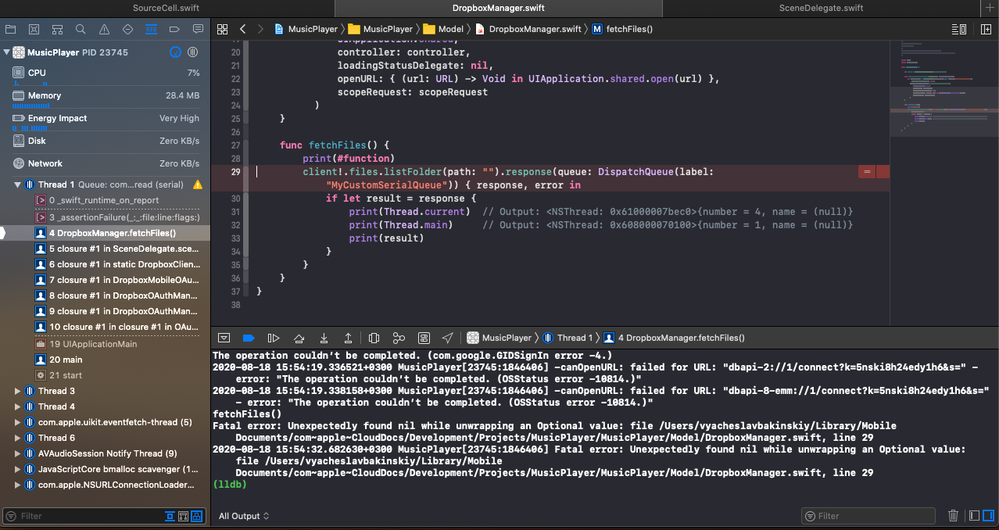Open Debug View Hierarchy
This screenshot has height=530, width=999.
tap(373, 338)
